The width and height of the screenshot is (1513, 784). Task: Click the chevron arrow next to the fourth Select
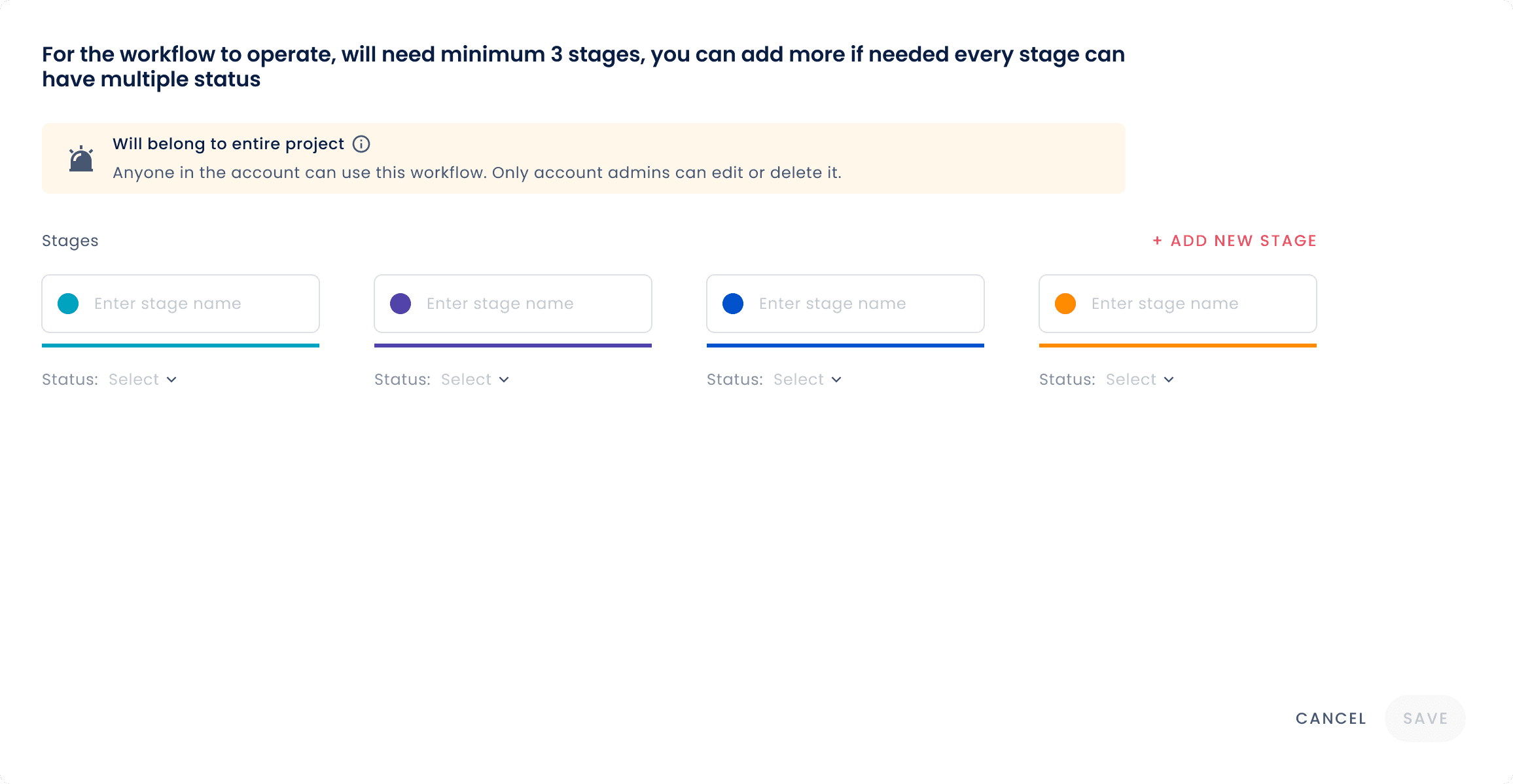[1169, 380]
